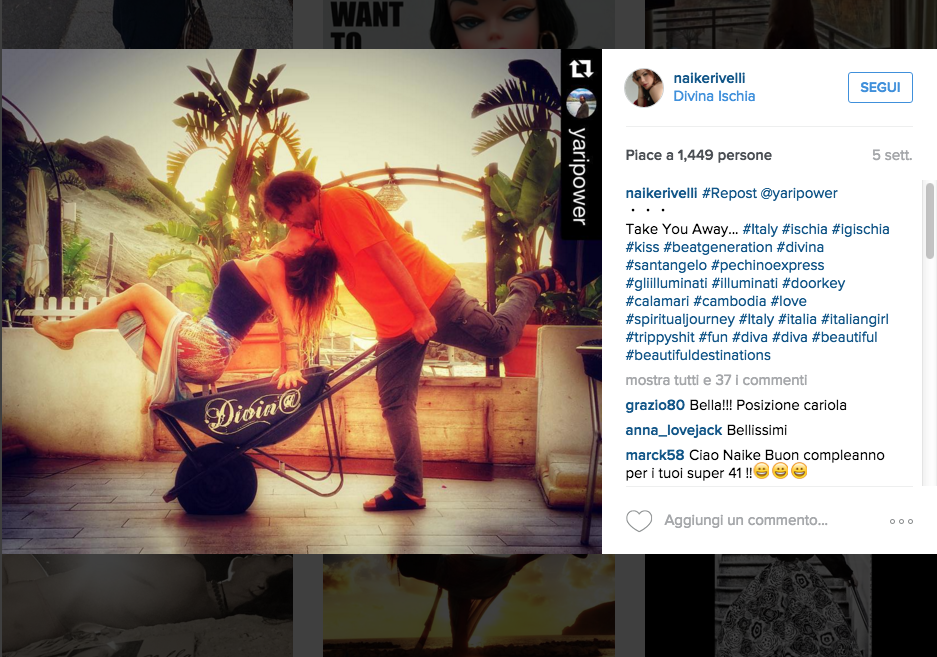937x657 pixels.
Task: View who liked via Piace a 1,449 persone
Action: pos(699,155)
